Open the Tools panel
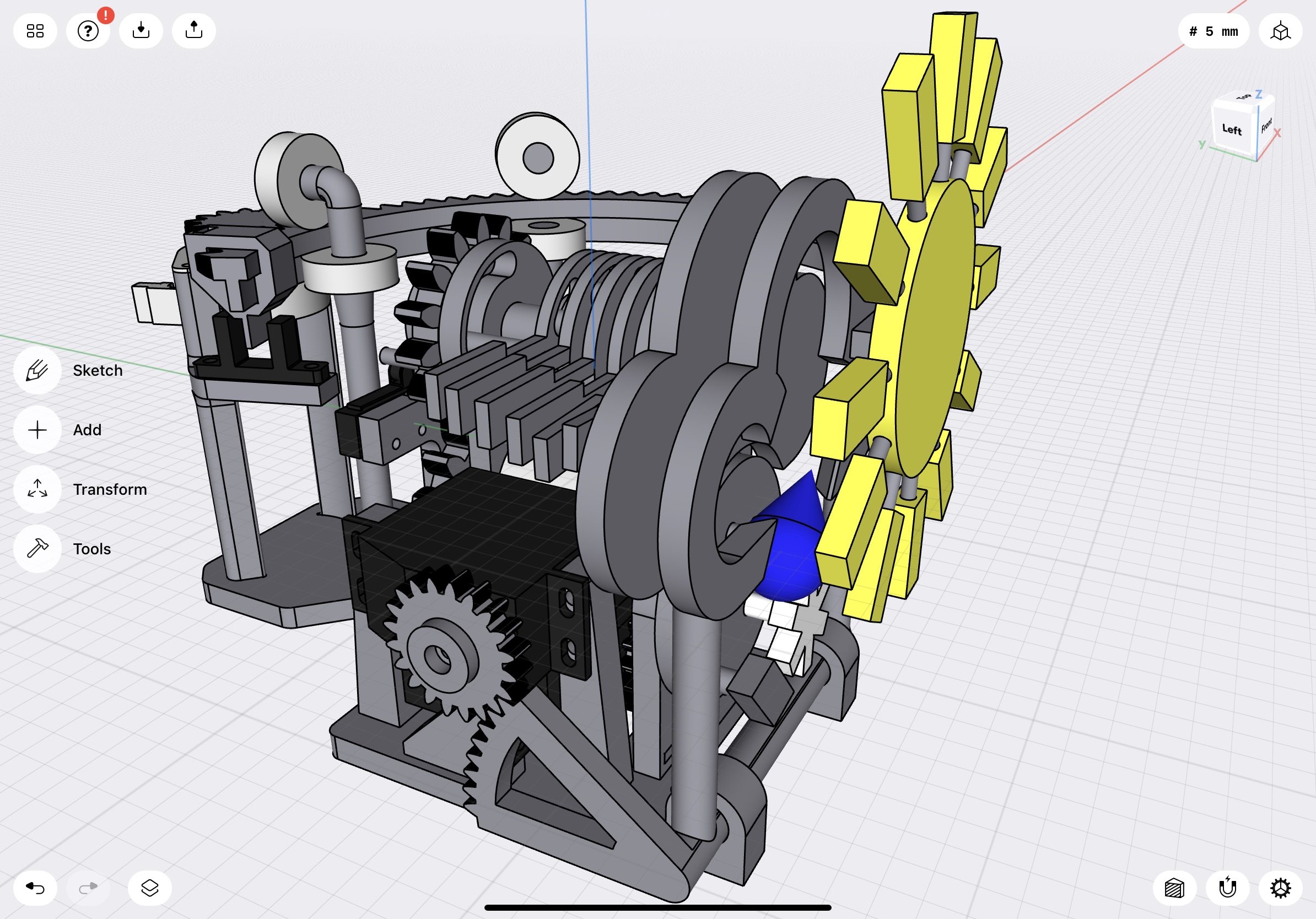This screenshot has height=919, width=1316. tap(37, 549)
